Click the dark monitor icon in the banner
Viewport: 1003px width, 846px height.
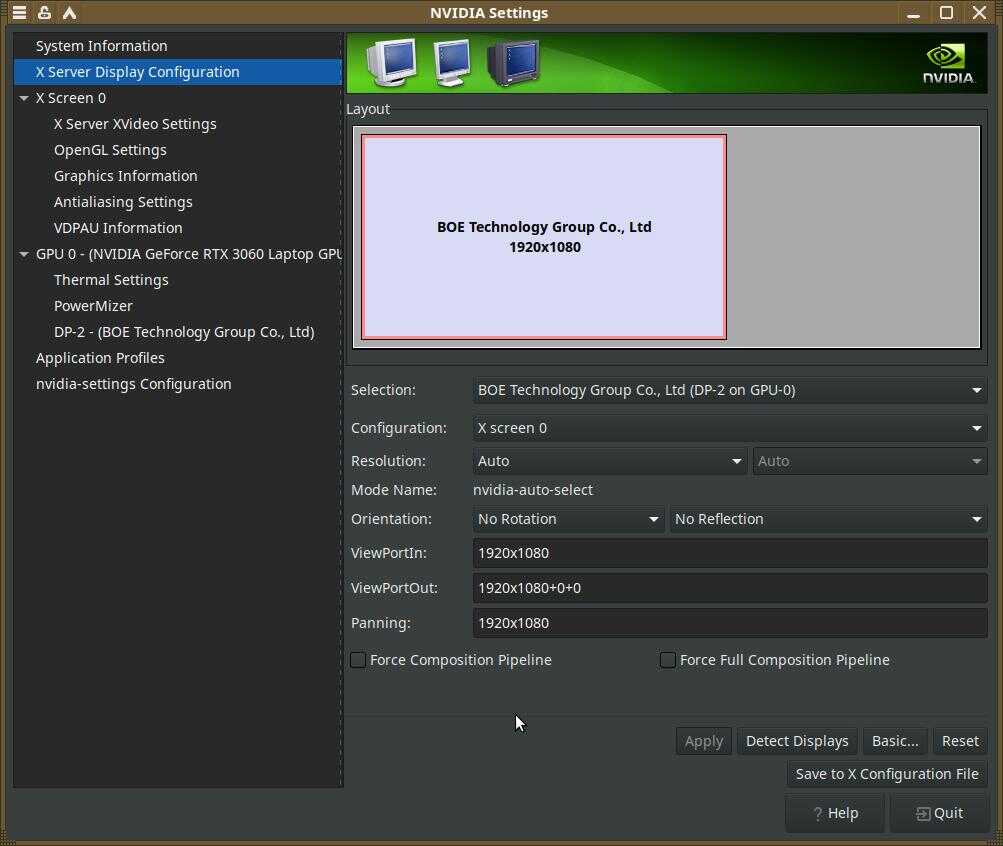513,63
